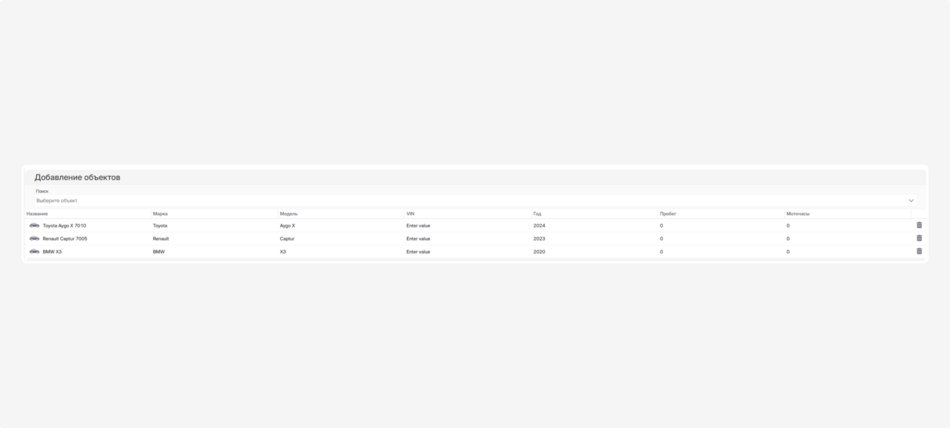The width and height of the screenshot is (950, 428).
Task: Open the 'Выберите объект' search combo box
Action: tap(470, 200)
